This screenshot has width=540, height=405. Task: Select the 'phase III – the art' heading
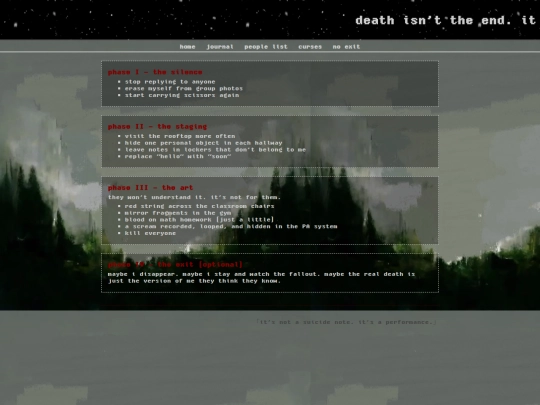(150, 188)
